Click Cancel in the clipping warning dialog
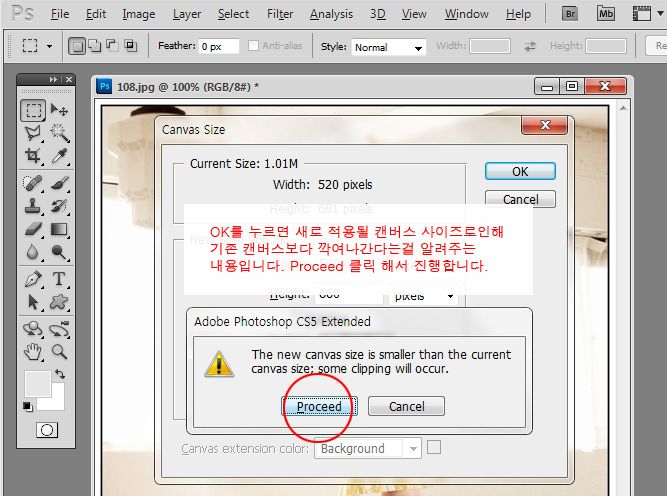This screenshot has width=667, height=496. point(406,406)
